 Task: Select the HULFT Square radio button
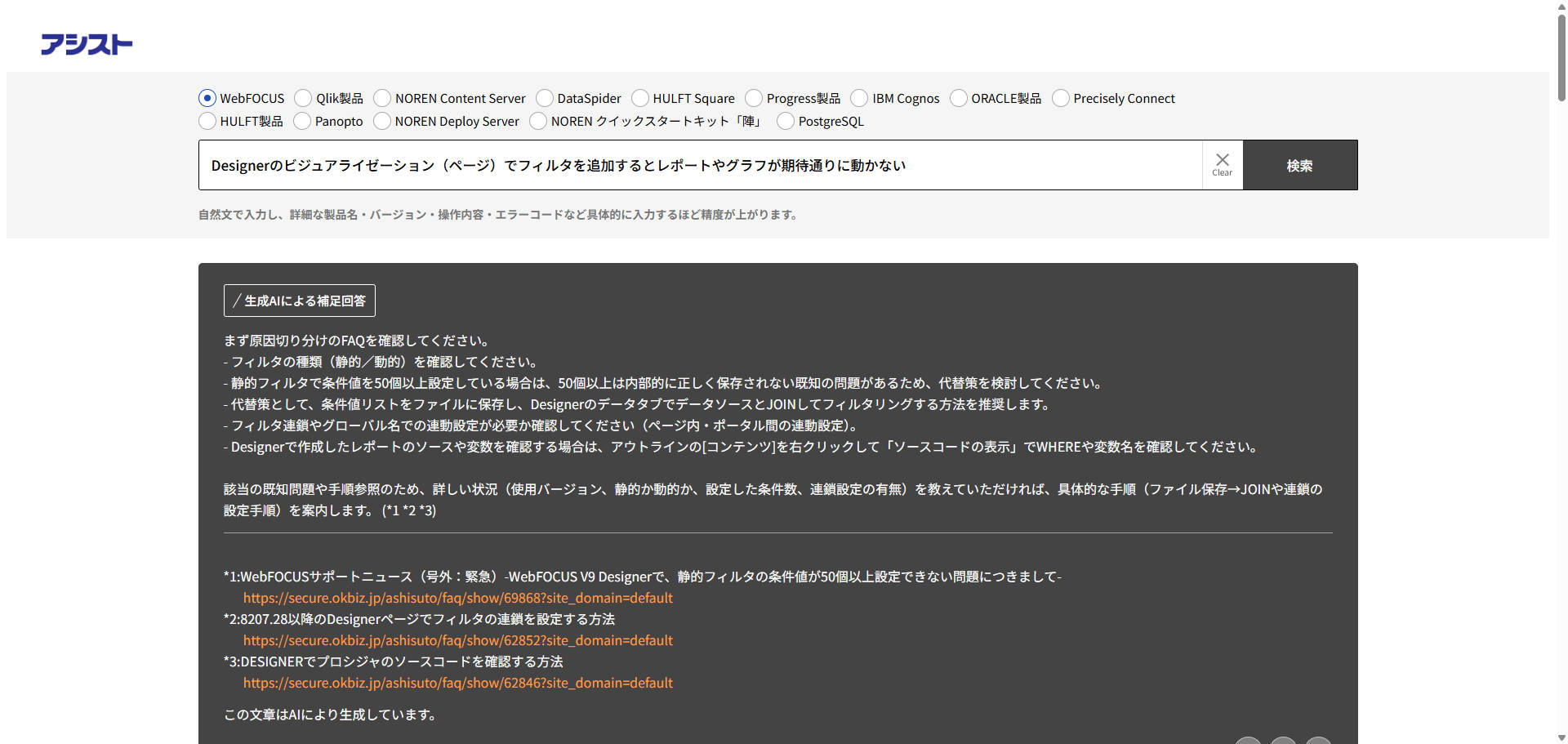point(640,98)
